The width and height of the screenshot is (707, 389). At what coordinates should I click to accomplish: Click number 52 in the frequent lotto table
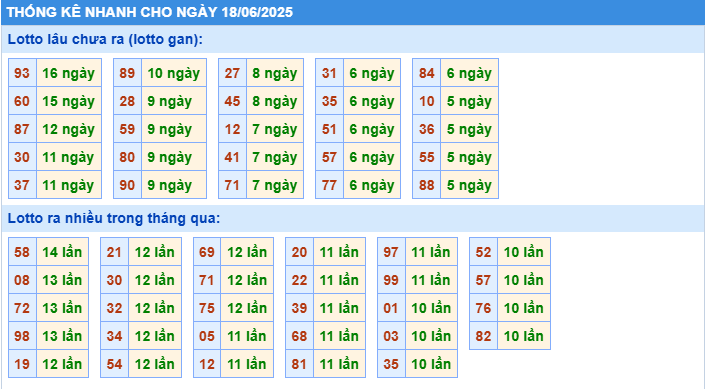483,252
